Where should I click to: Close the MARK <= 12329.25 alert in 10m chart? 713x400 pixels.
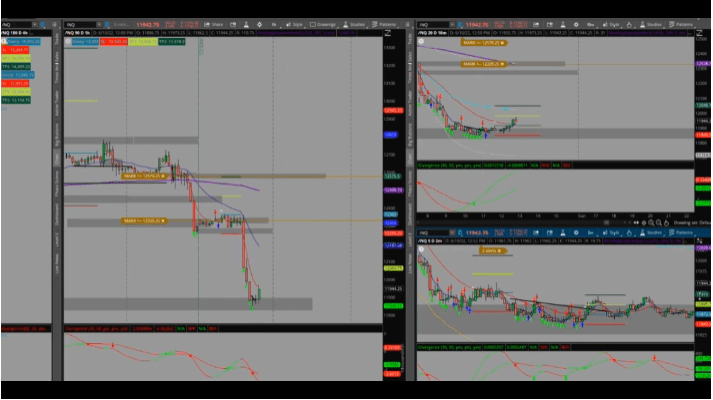point(502,64)
